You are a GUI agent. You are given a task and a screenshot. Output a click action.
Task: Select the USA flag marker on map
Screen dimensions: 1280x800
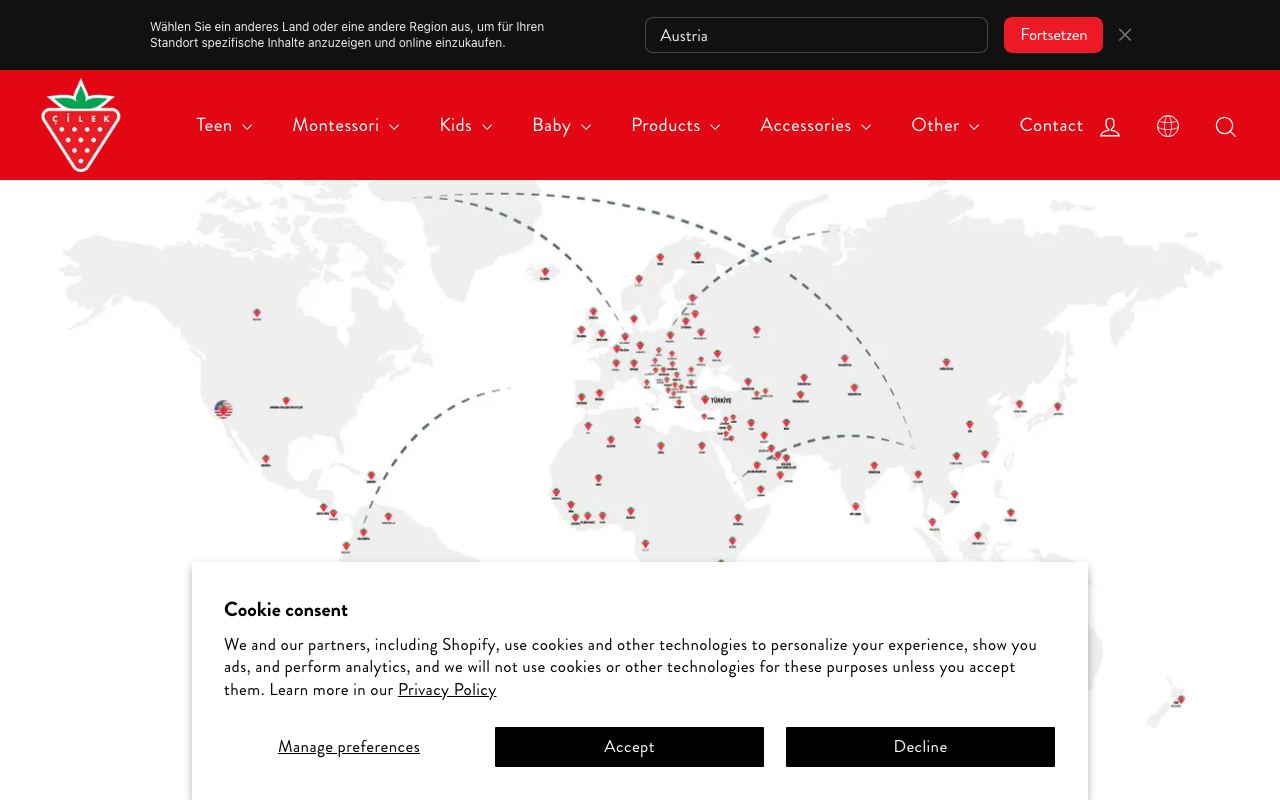tap(223, 409)
